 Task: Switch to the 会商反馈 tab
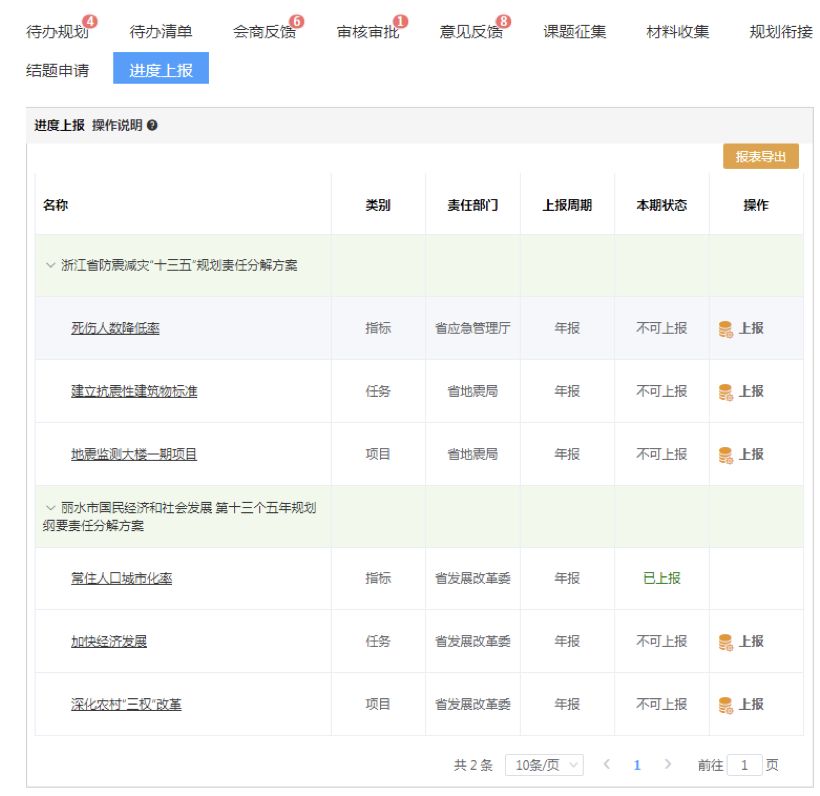tap(264, 32)
